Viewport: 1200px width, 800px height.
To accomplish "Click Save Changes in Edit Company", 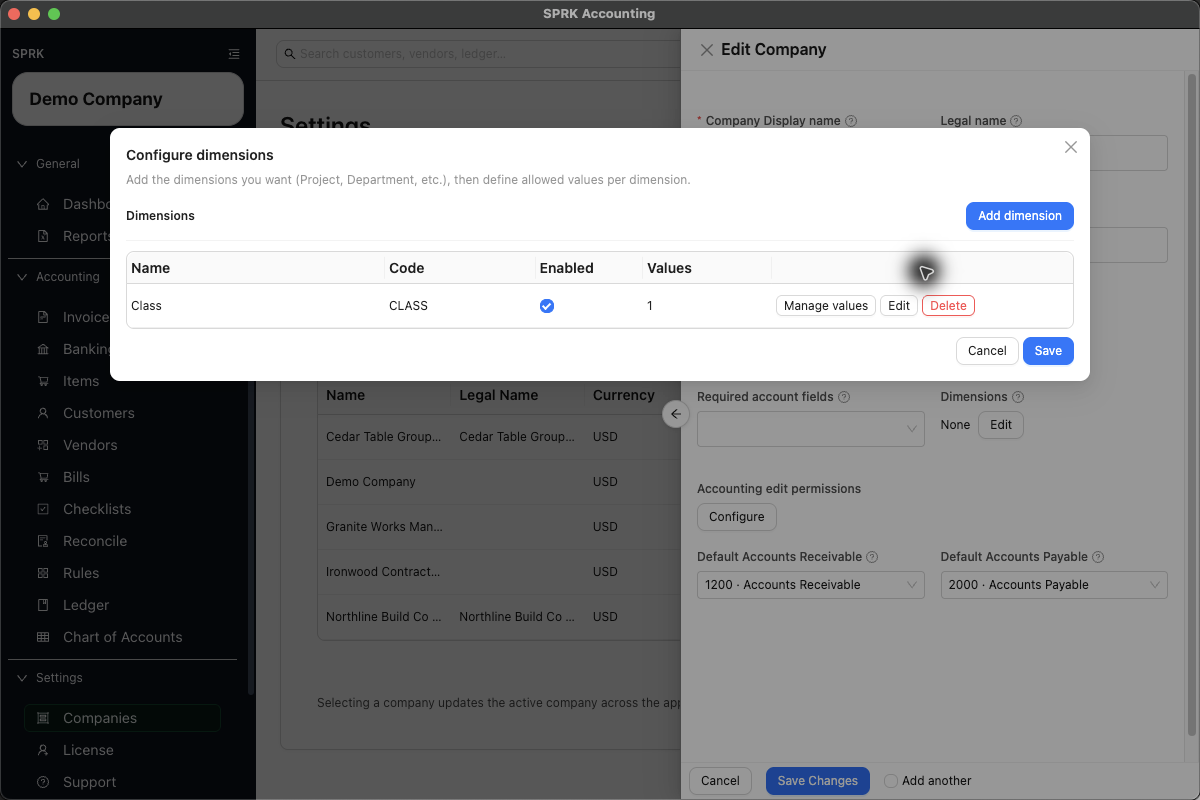I will (818, 781).
